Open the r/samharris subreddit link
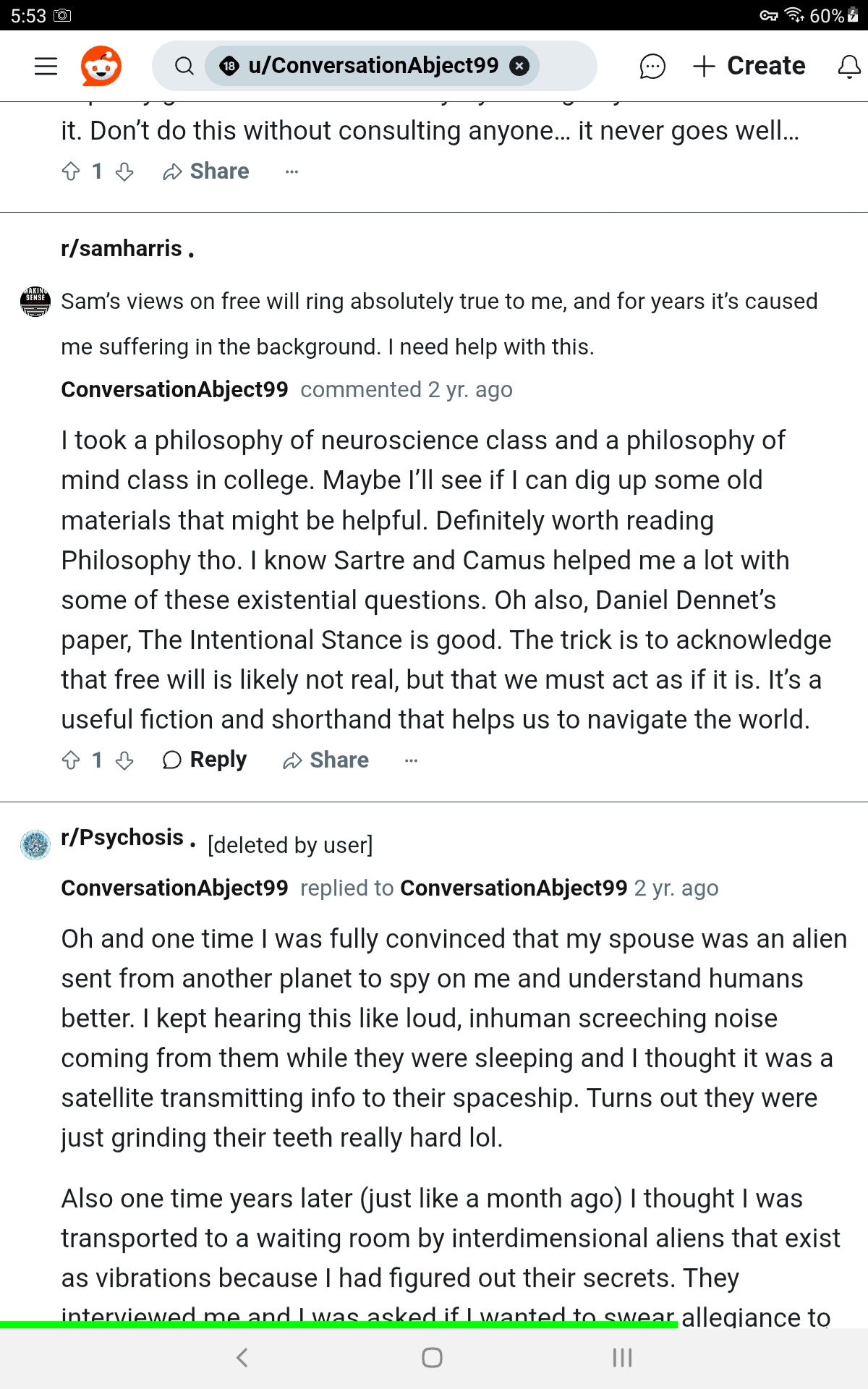This screenshot has width=868, height=1389. click(122, 248)
